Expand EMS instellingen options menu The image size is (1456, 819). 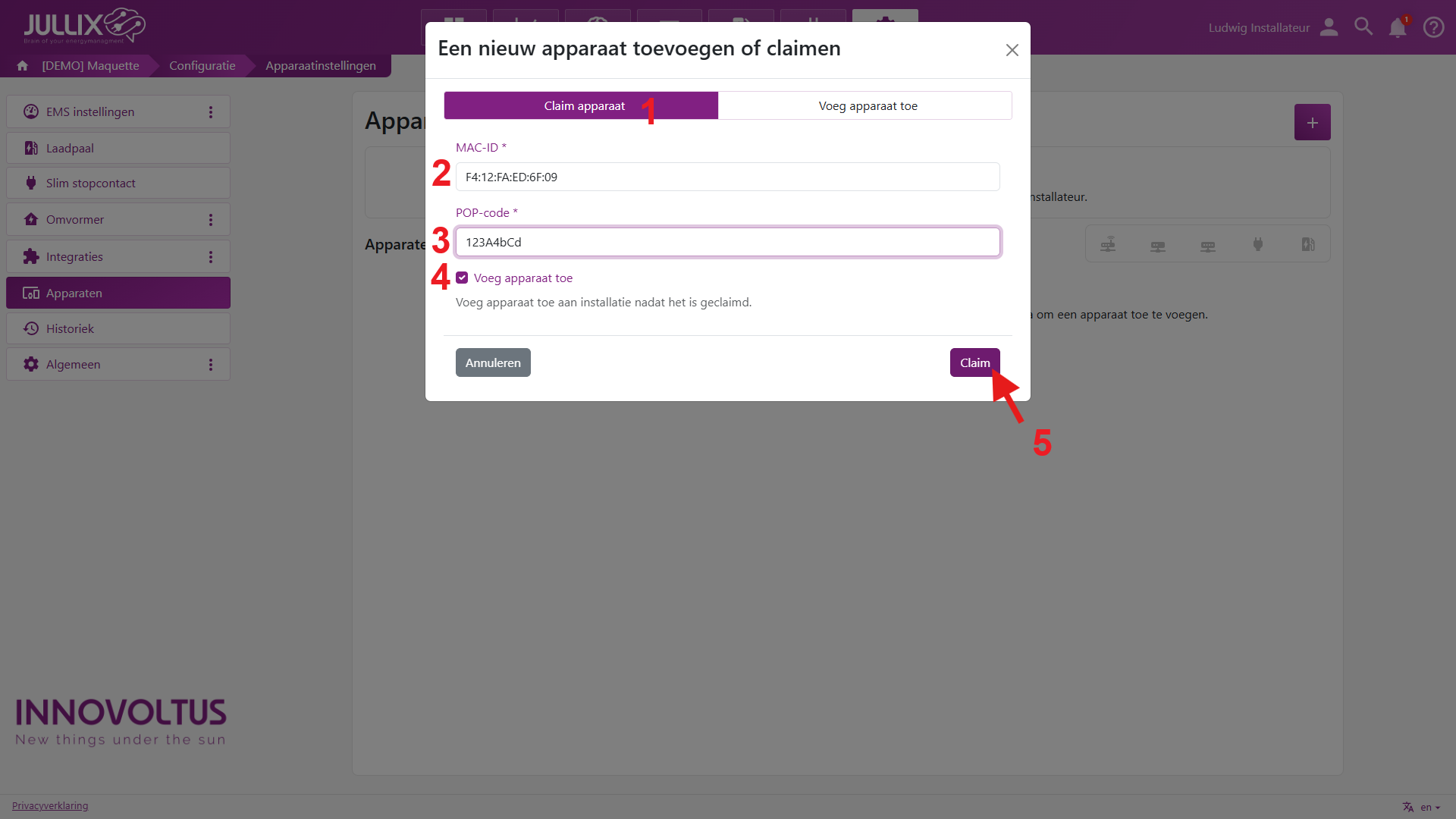[211, 112]
